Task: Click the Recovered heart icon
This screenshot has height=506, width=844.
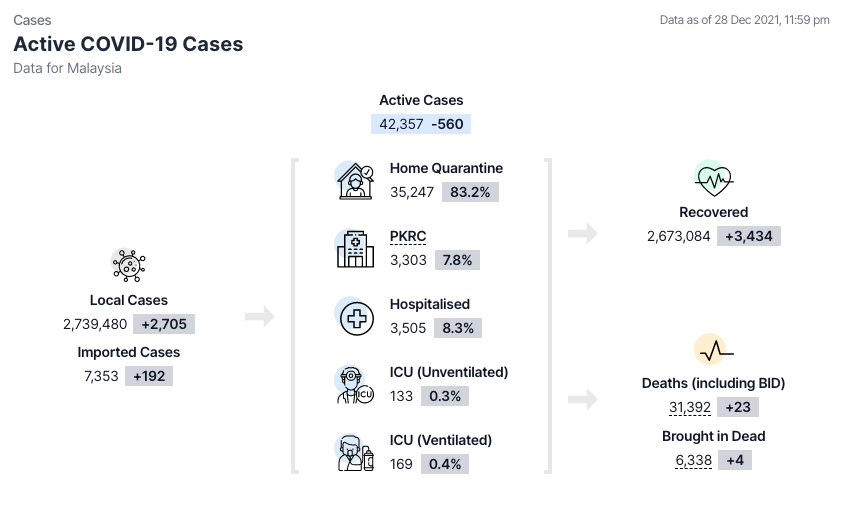Action: 713,180
